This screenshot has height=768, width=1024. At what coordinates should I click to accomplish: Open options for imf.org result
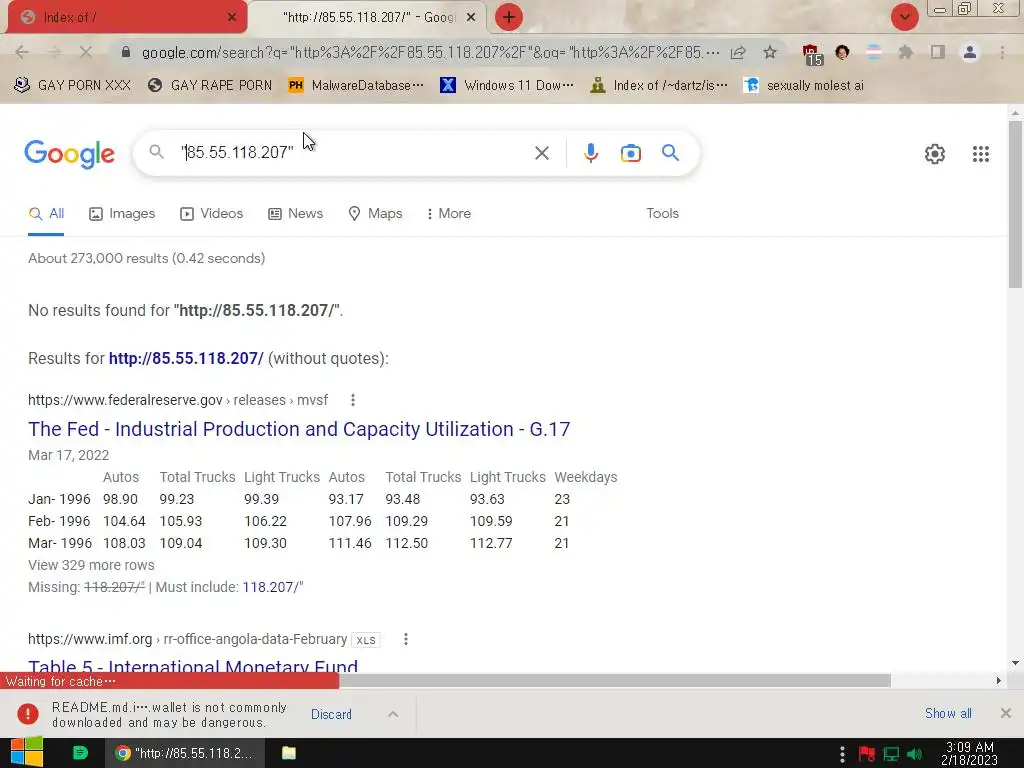pyautogui.click(x=406, y=639)
